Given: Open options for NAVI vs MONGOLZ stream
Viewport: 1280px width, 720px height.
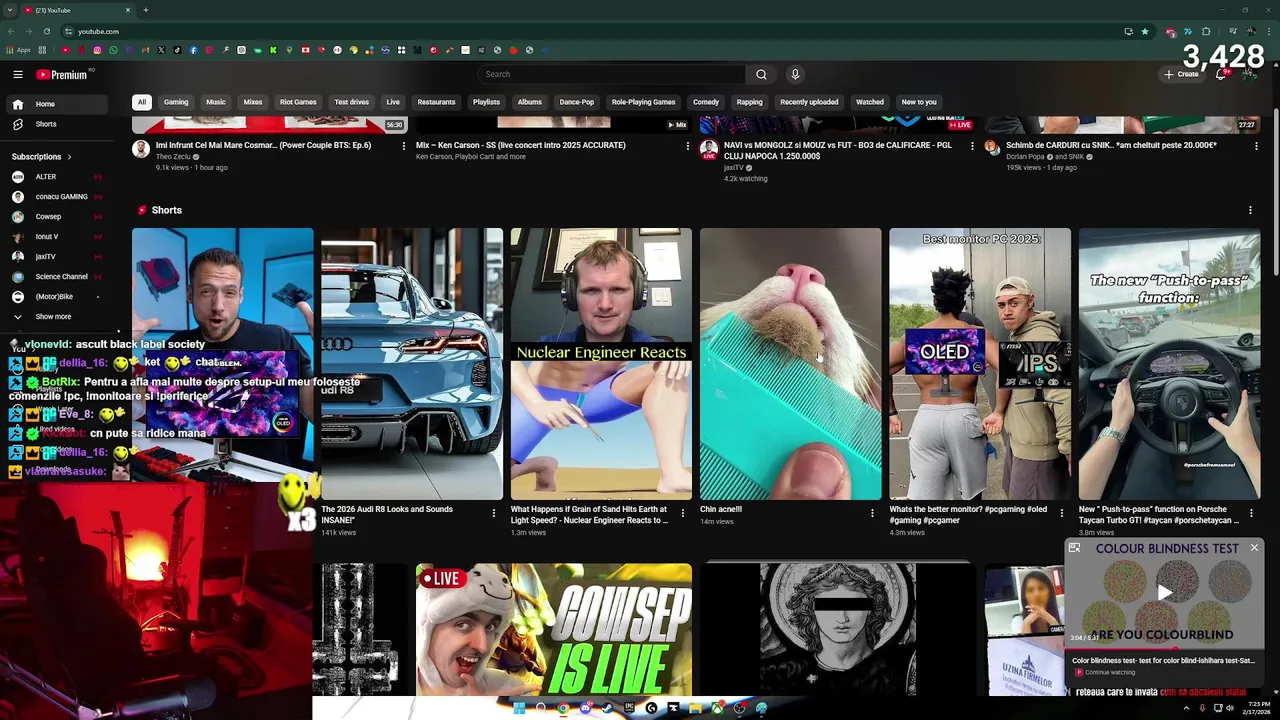Looking at the screenshot, I should click(x=972, y=146).
